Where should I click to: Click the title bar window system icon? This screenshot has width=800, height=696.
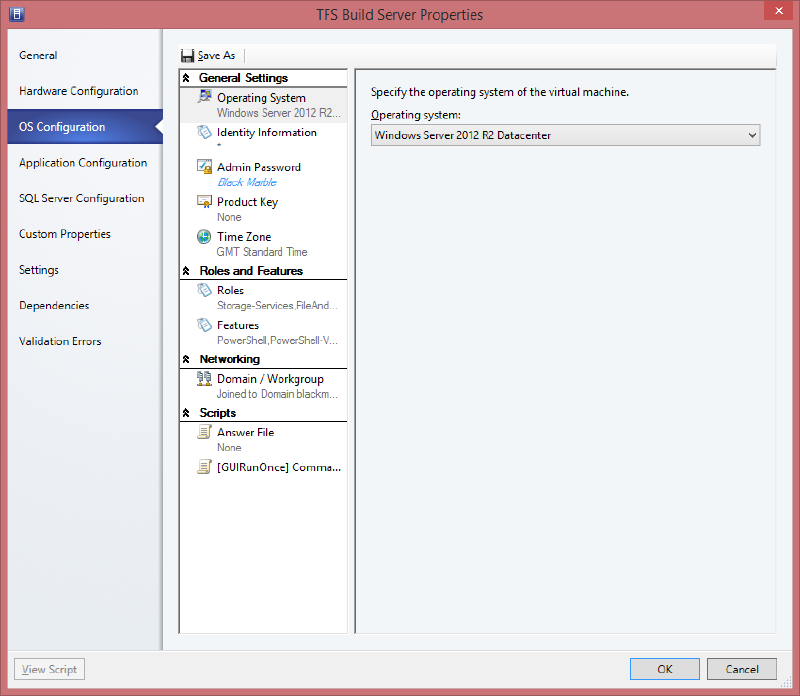pyautogui.click(x=16, y=14)
